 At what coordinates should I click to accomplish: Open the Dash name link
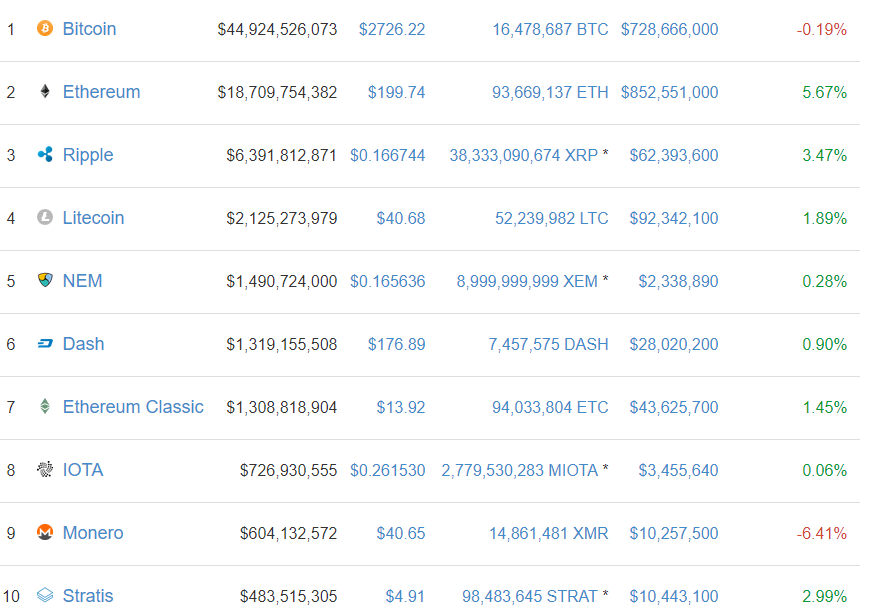83,344
